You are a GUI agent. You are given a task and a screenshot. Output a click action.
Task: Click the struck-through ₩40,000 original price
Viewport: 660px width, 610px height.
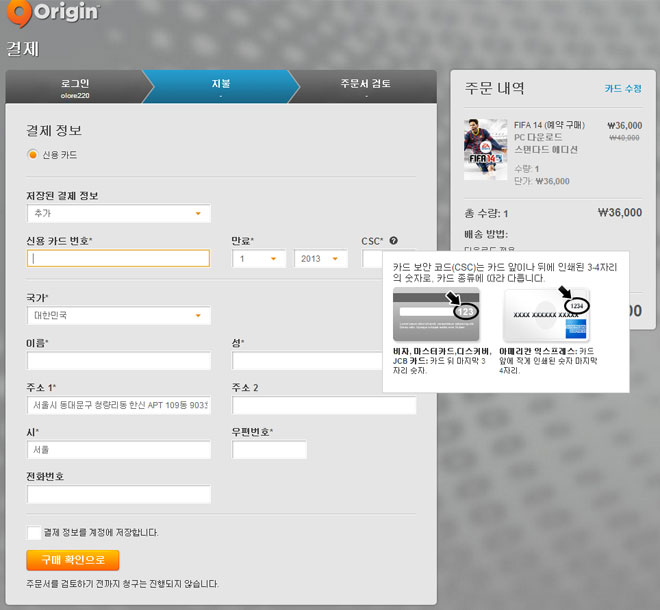point(624,138)
